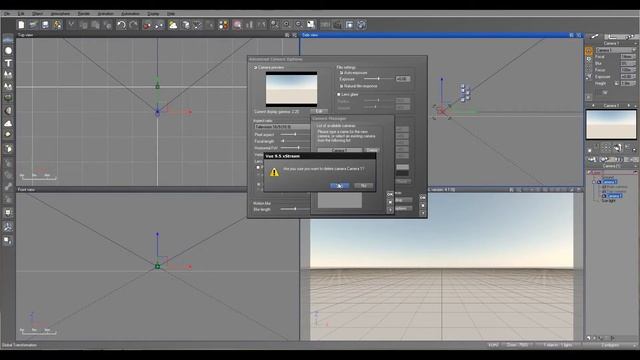This screenshot has width=640, height=360.
Task: Click the zoom out magnifier icon
Action: (299, 25)
